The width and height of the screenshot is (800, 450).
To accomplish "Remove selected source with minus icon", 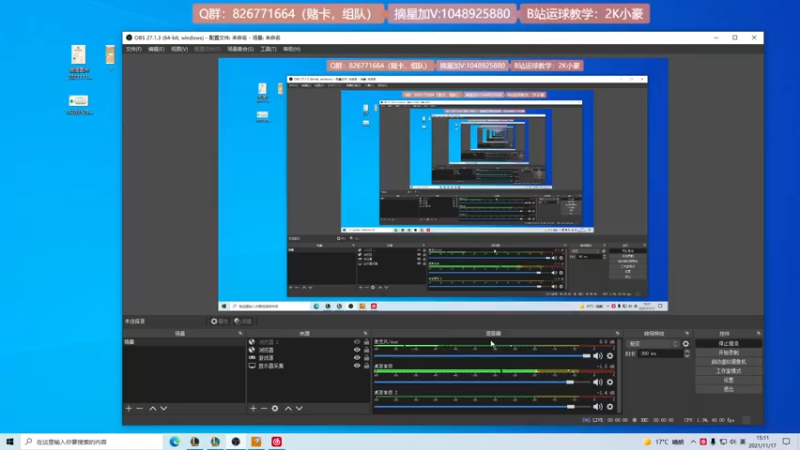I will point(264,408).
